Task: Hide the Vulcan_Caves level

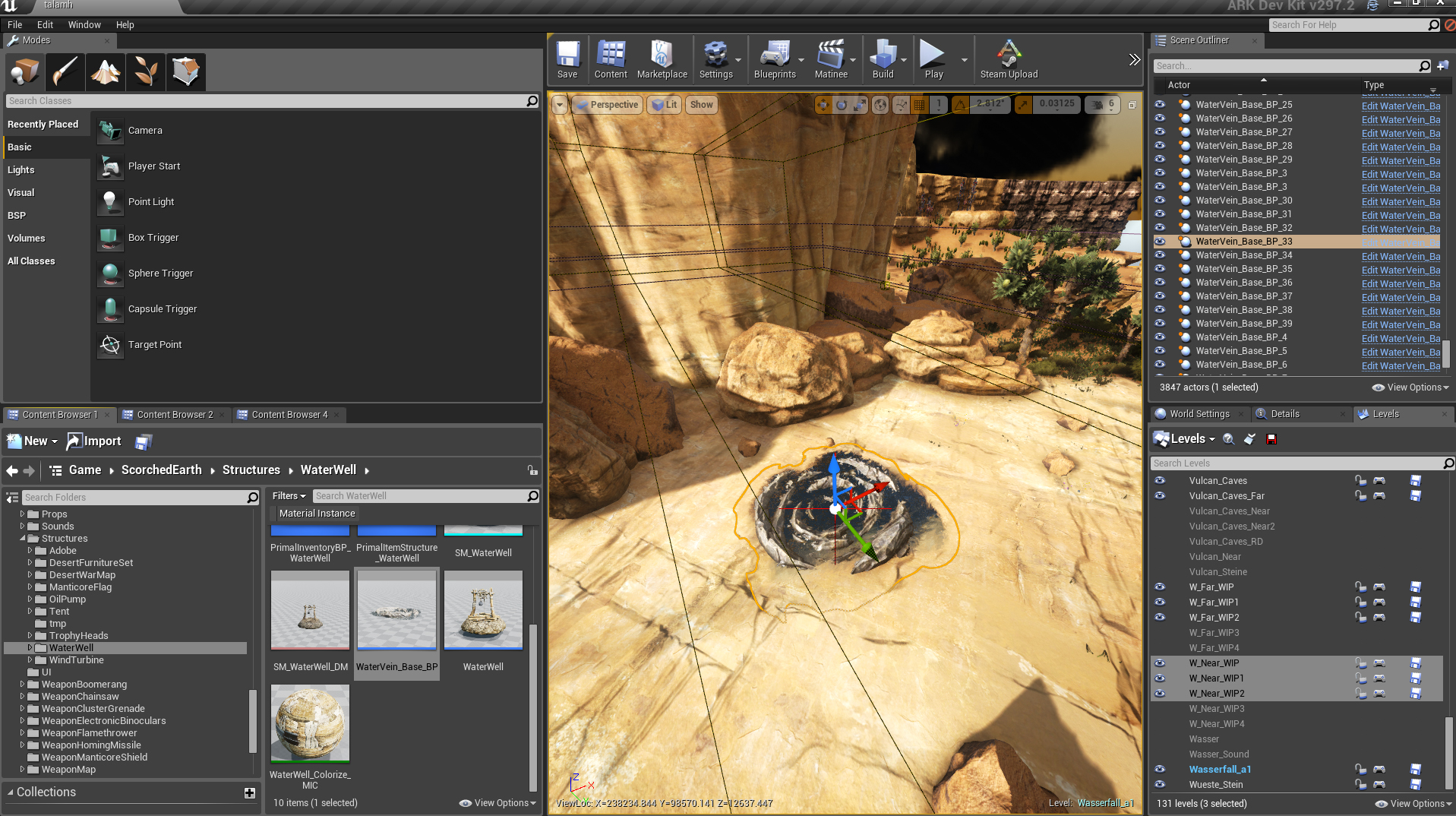Action: (1160, 481)
